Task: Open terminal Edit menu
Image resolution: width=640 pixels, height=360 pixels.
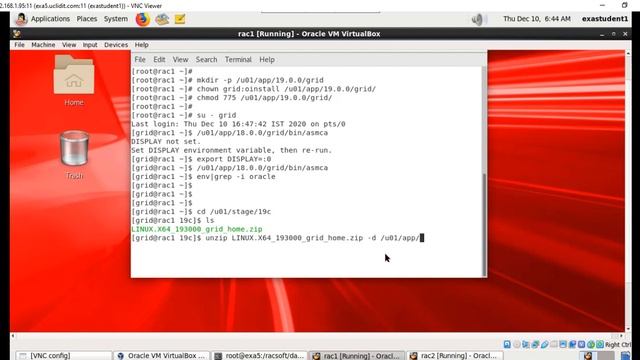Action: pos(159,60)
